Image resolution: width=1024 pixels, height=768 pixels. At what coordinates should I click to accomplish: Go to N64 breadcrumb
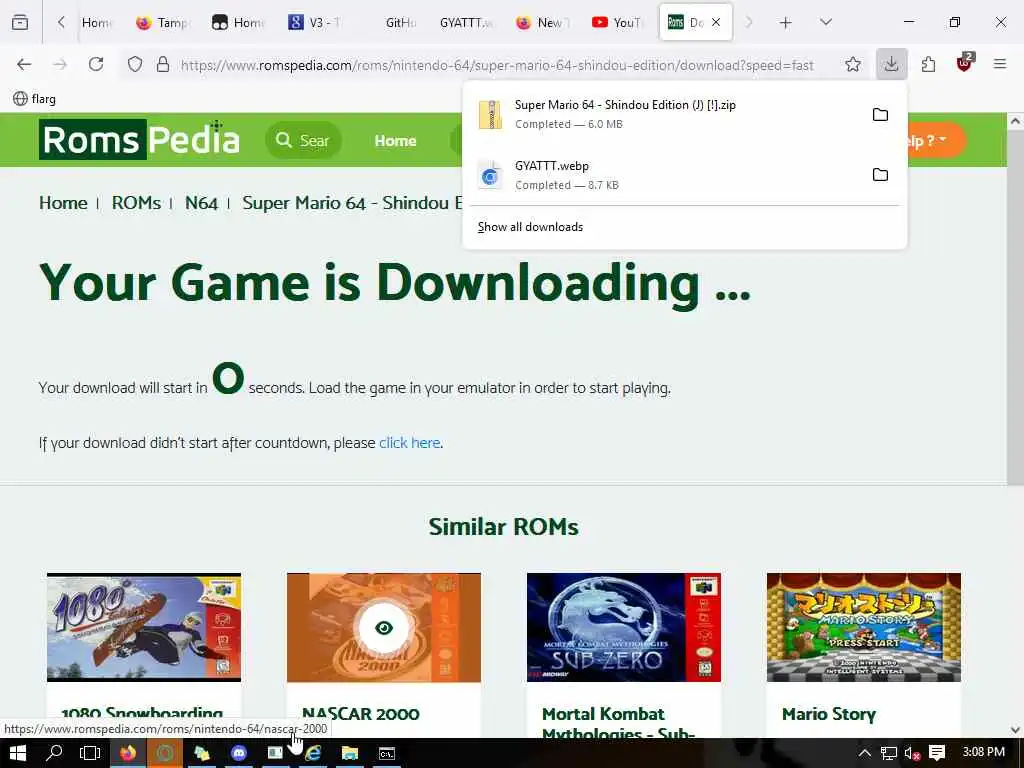coord(201,203)
